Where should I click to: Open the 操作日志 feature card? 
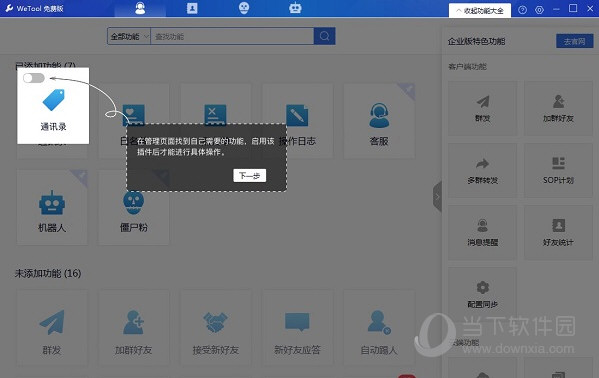point(297,121)
